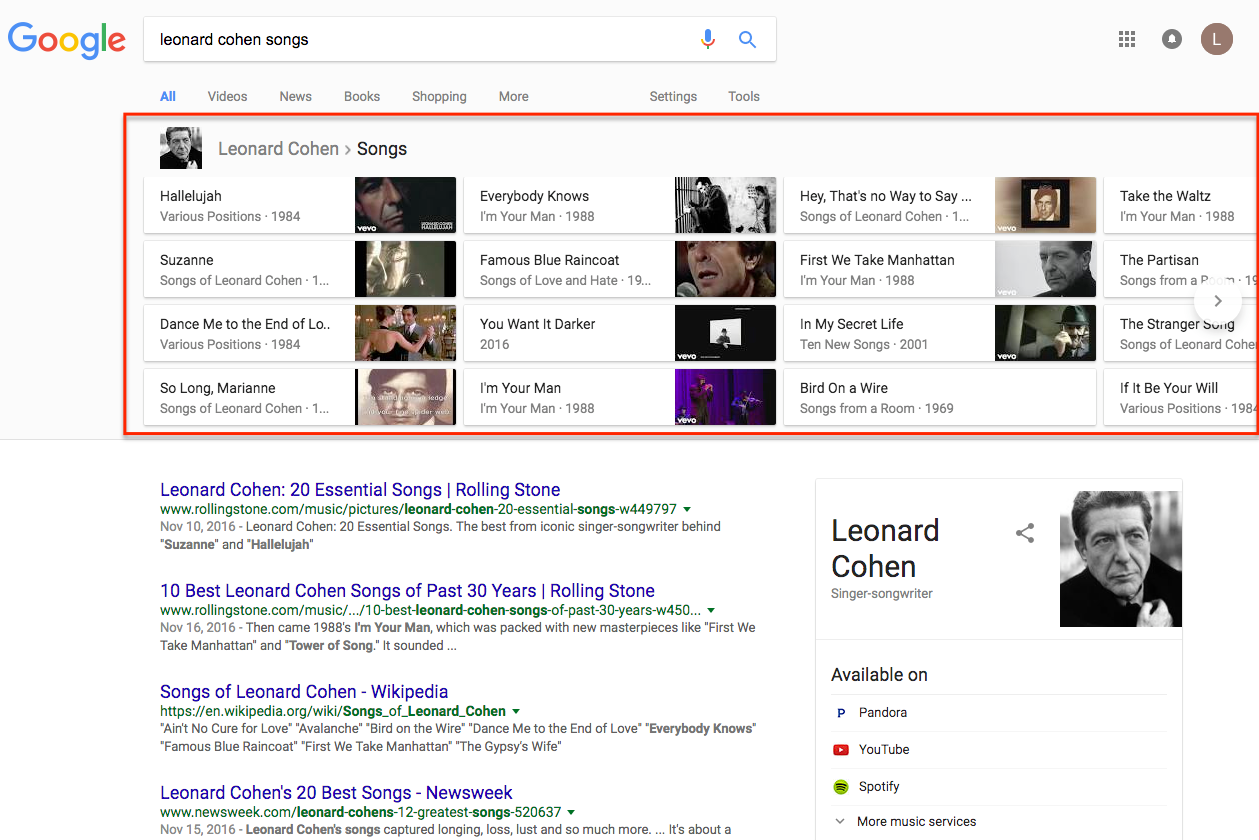Viewport: 1259px width, 840px height.
Task: Open the More search menu
Action: (x=513, y=97)
